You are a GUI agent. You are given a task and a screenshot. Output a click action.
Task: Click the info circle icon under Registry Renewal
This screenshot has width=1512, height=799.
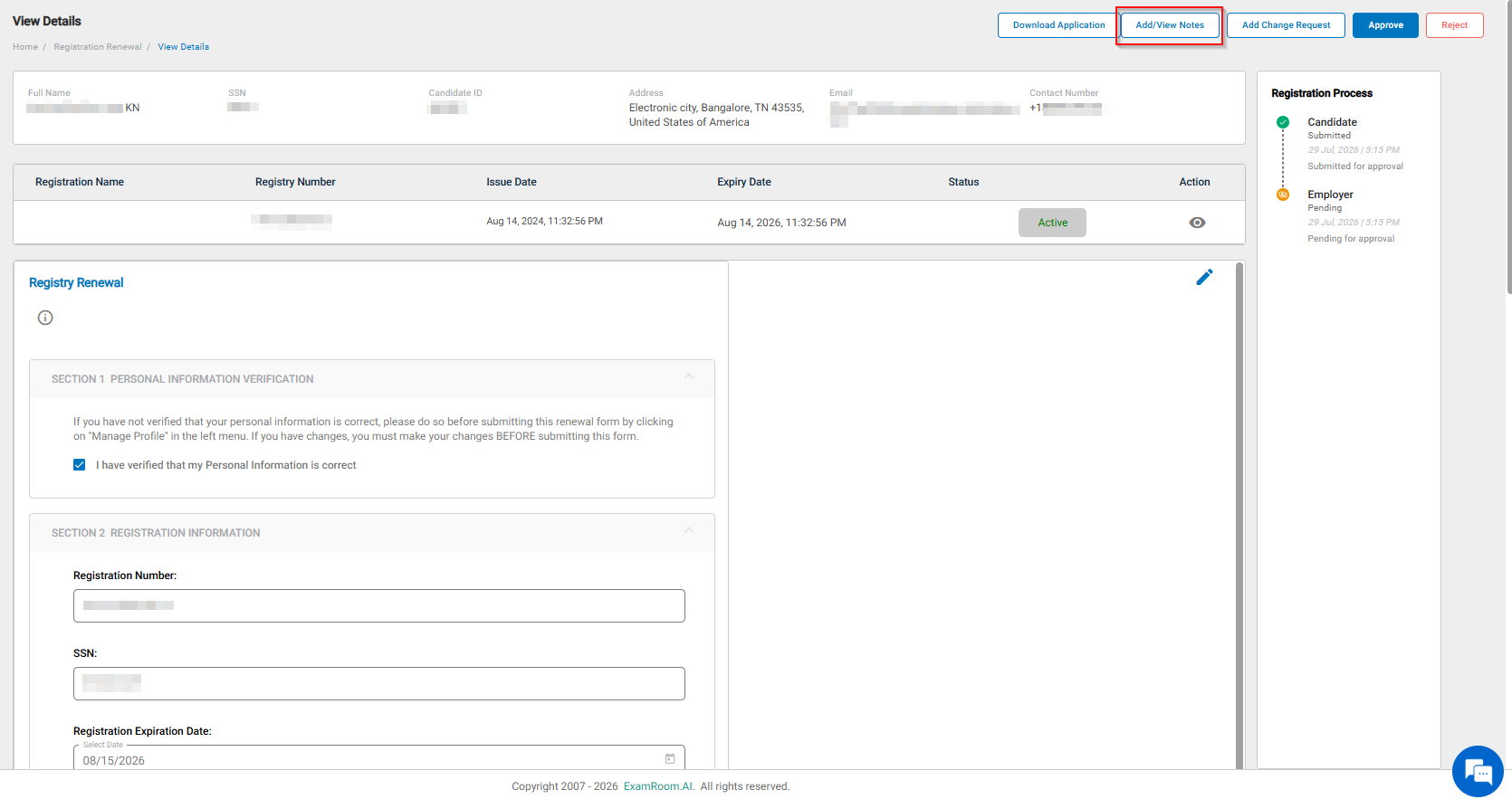45,318
